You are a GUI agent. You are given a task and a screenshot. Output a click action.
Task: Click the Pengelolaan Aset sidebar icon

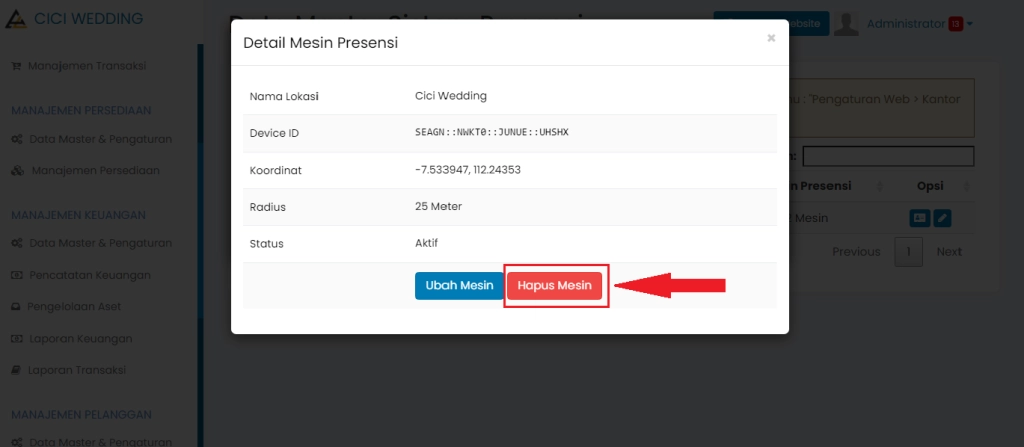pos(17,307)
